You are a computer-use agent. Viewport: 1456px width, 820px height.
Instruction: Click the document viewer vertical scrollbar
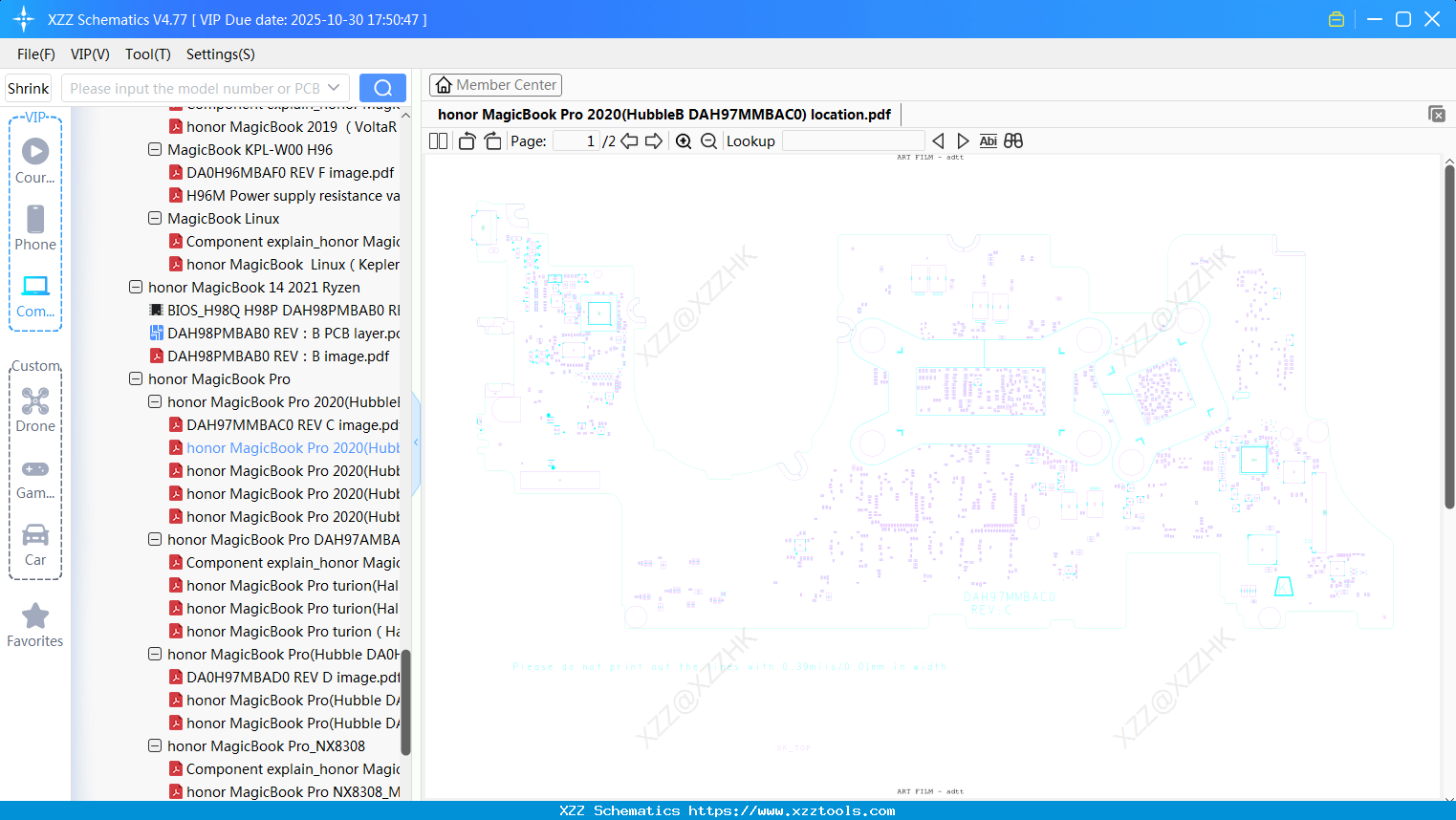point(1449,336)
